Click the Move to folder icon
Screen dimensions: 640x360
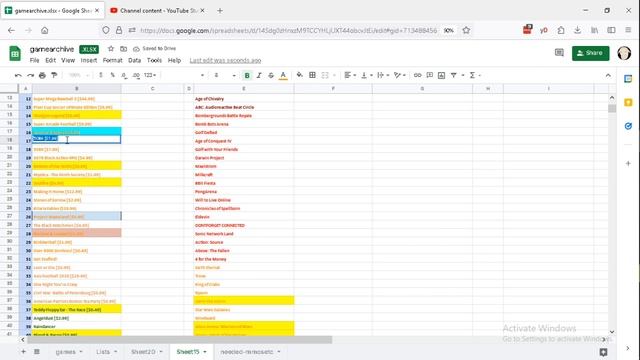(x=123, y=49)
